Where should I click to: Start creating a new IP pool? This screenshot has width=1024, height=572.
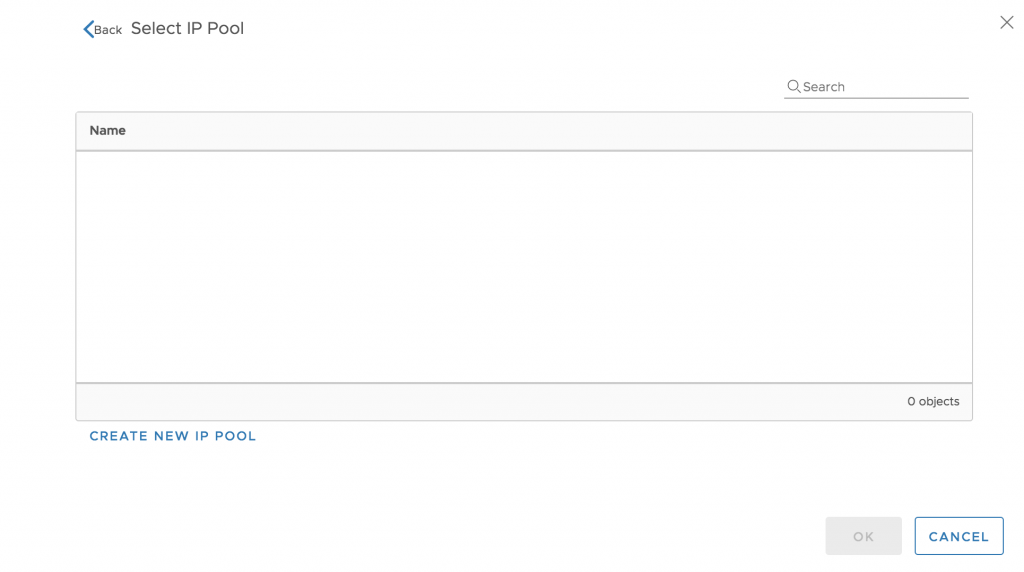(172, 436)
